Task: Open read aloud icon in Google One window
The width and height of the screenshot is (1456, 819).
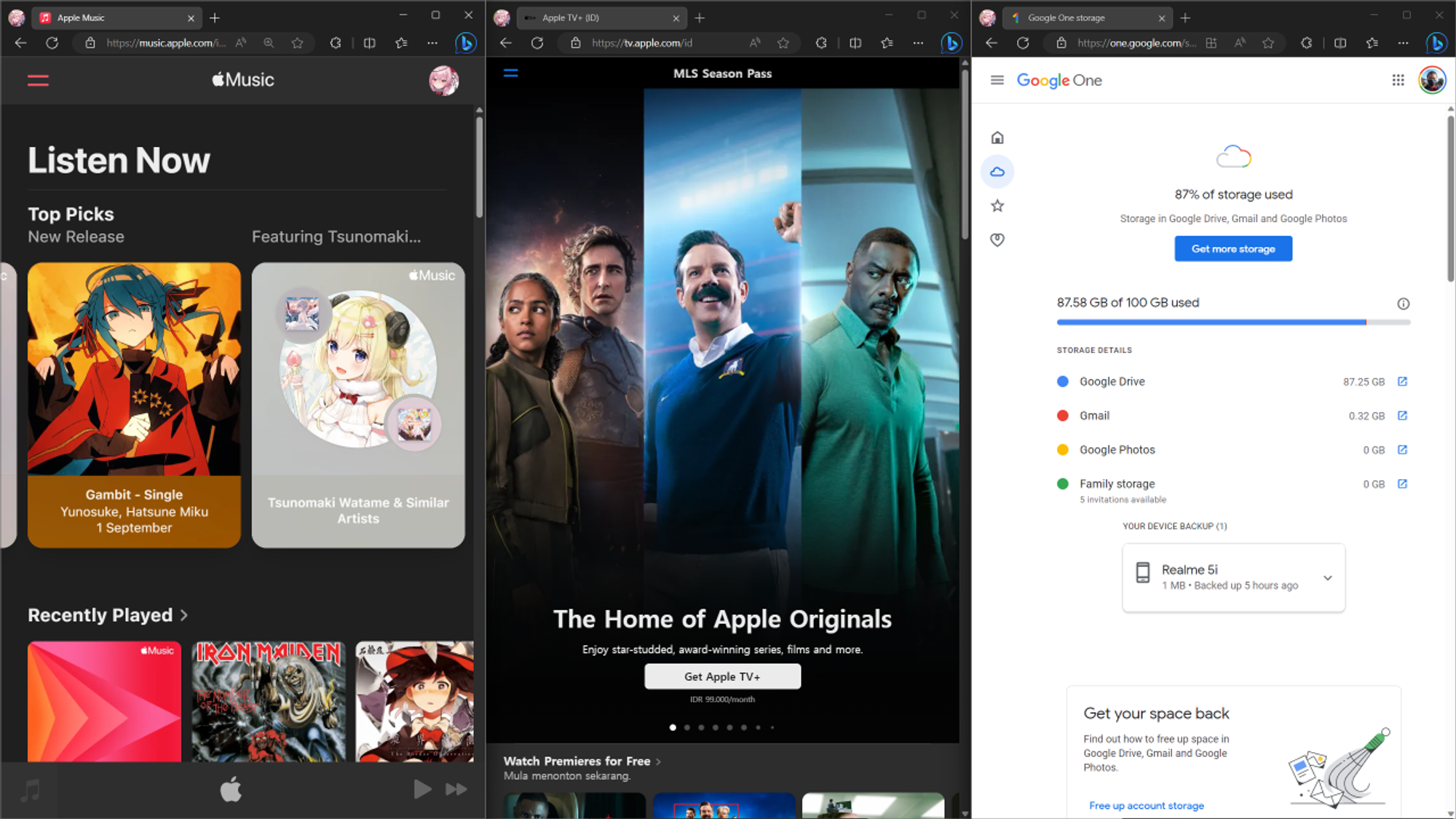Action: [1239, 43]
